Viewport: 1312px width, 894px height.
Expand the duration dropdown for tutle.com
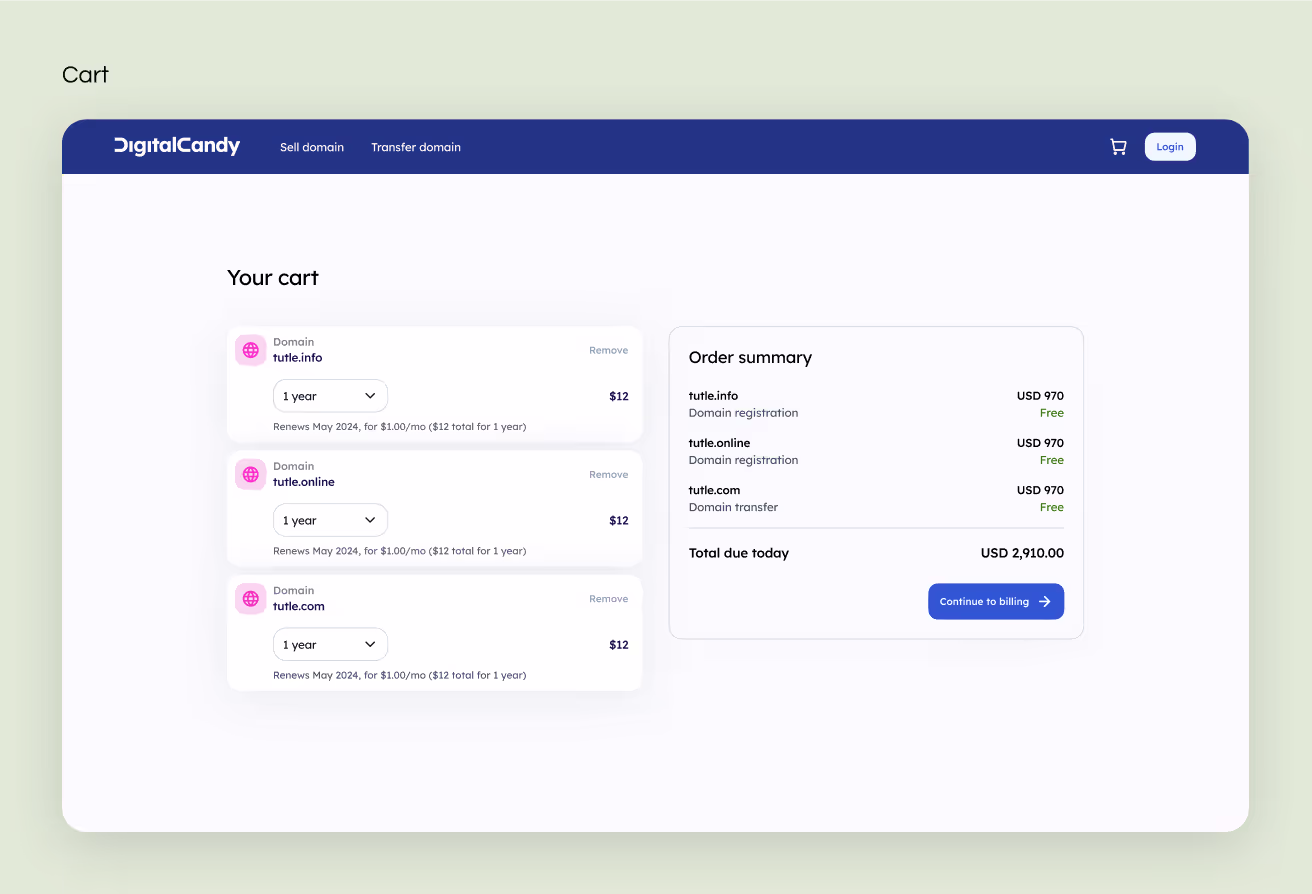coord(330,644)
